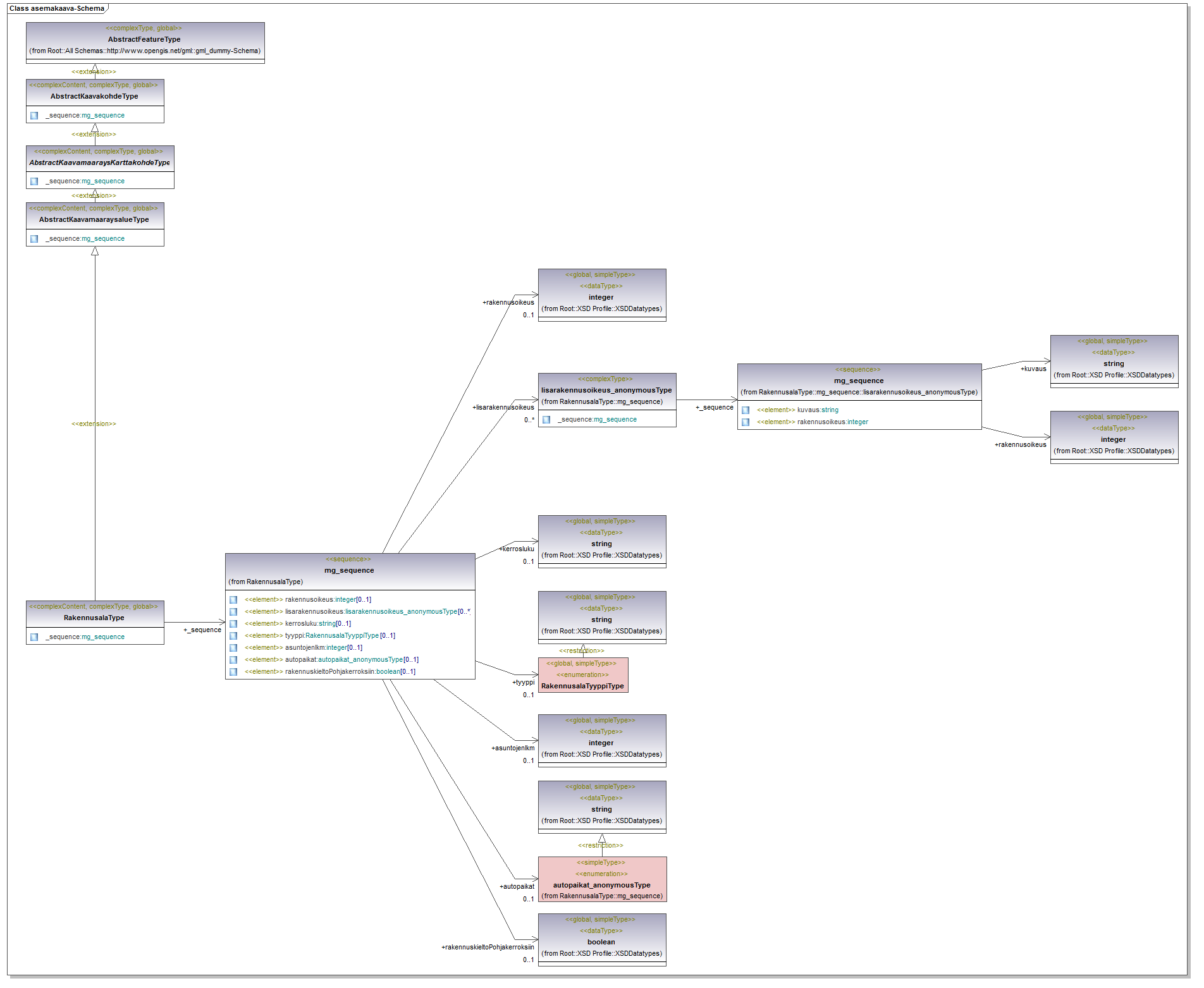Select the icon in AbstractKaavamaaraysalueType attribute row
The width and height of the screenshot is (1204, 988).
pos(34,239)
